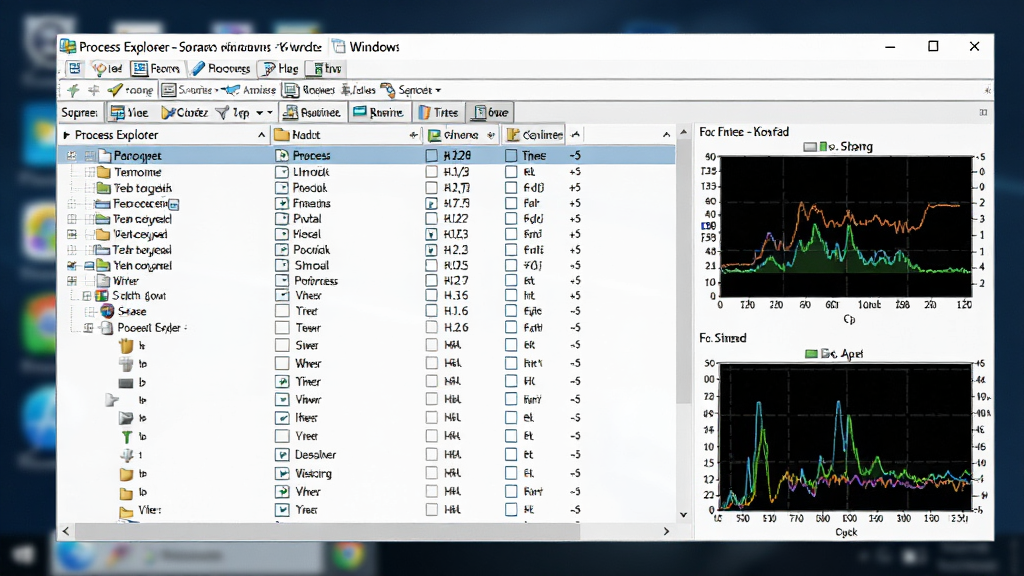1024x576 pixels.
Task: Click the green checkmark icon in the second toolbar
Action: (x=115, y=90)
